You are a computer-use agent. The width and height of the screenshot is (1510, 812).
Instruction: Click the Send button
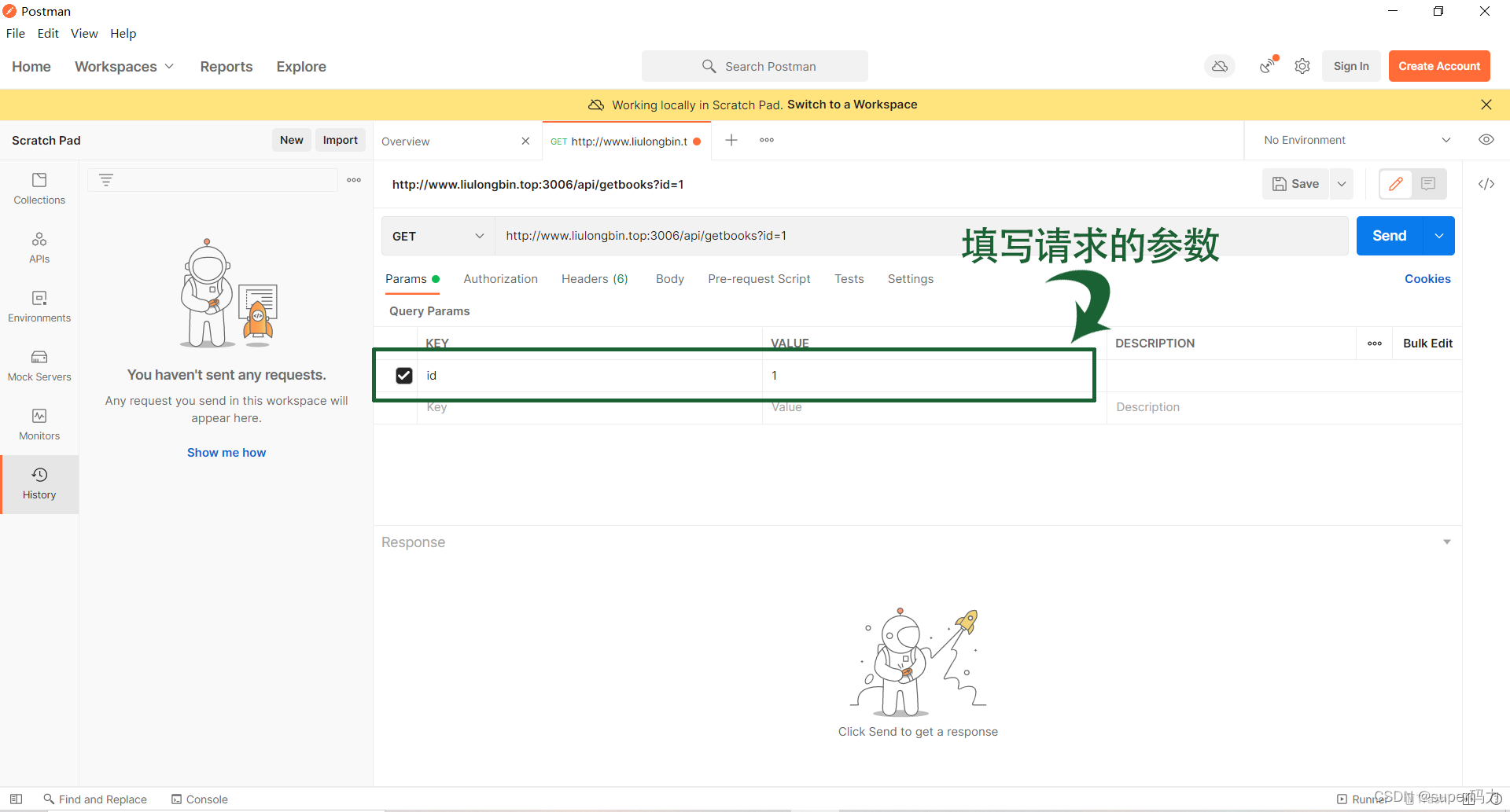(x=1390, y=236)
